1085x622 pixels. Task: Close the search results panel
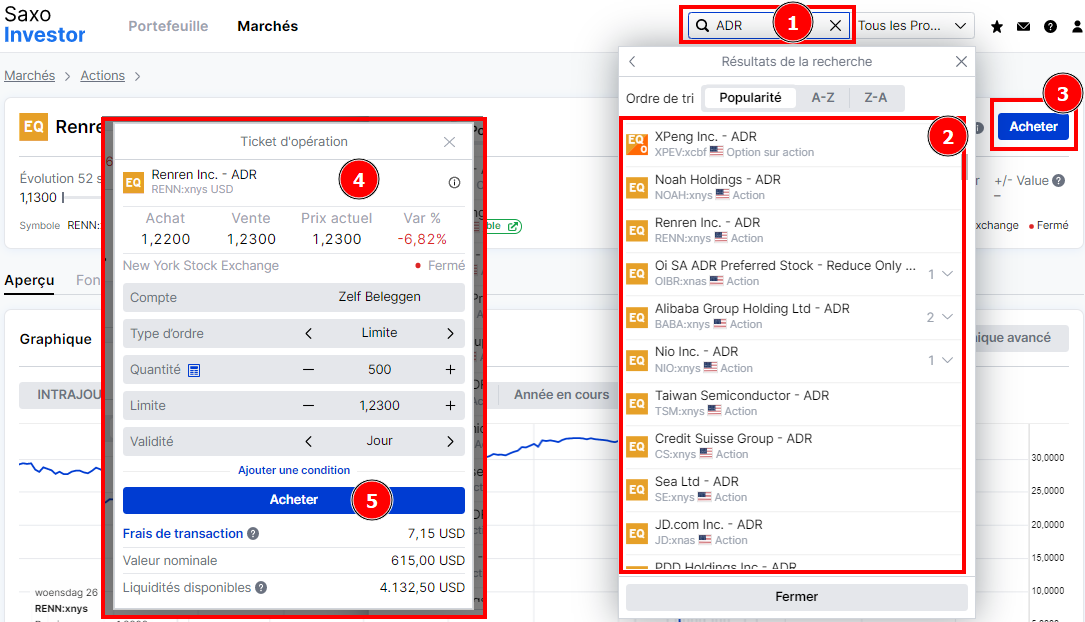click(961, 62)
